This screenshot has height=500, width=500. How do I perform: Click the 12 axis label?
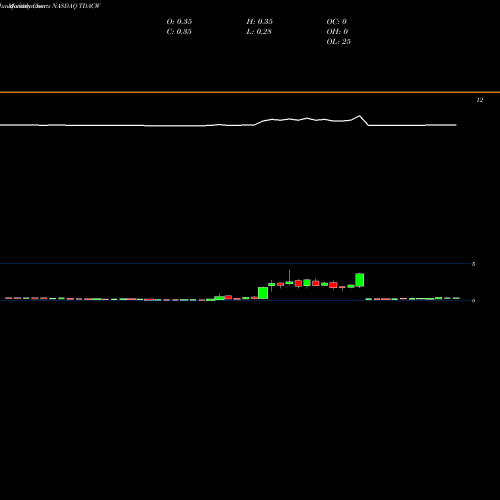[x=480, y=100]
